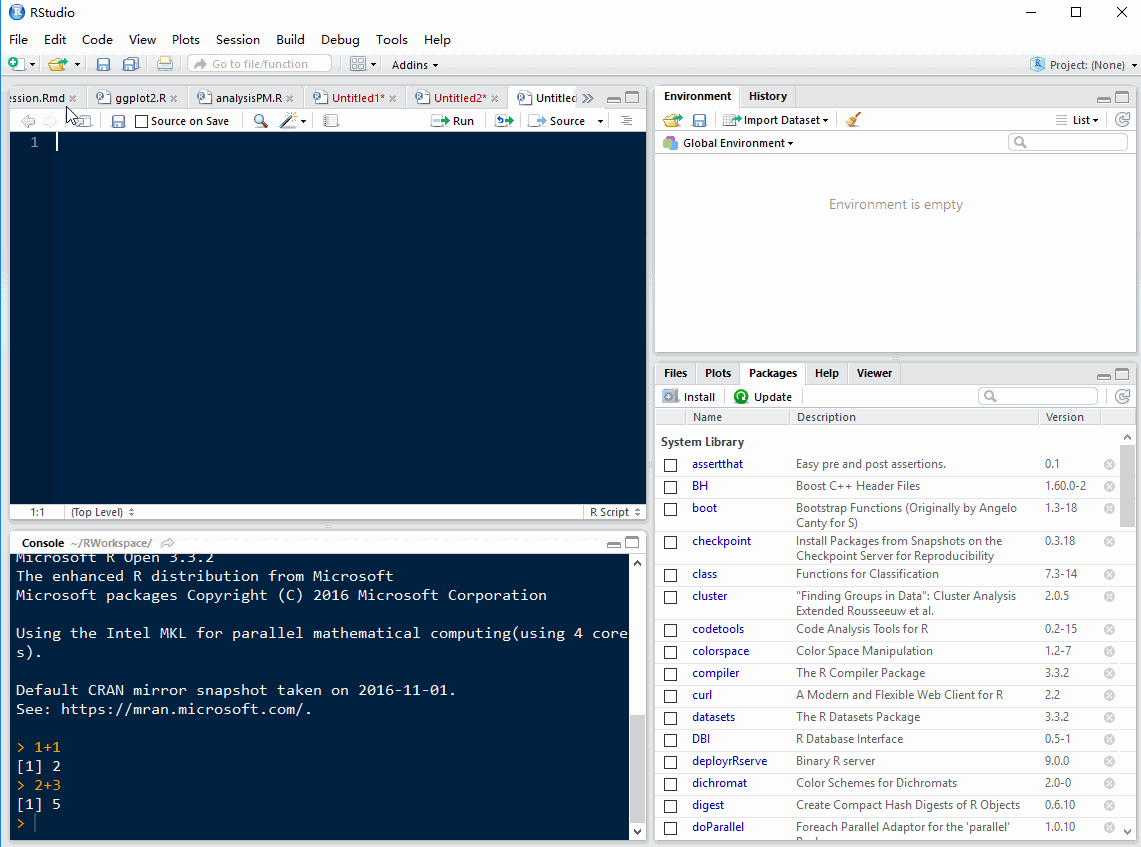The image size is (1141, 847).
Task: Click the Compile Report notebook icon
Action: (331, 121)
